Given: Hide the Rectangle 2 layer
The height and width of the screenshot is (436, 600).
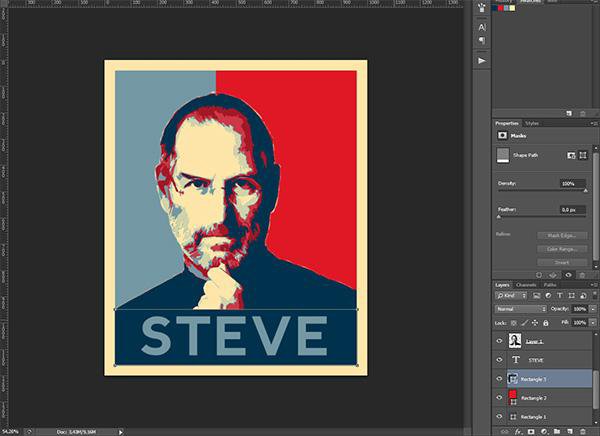Looking at the screenshot, I should click(x=499, y=397).
